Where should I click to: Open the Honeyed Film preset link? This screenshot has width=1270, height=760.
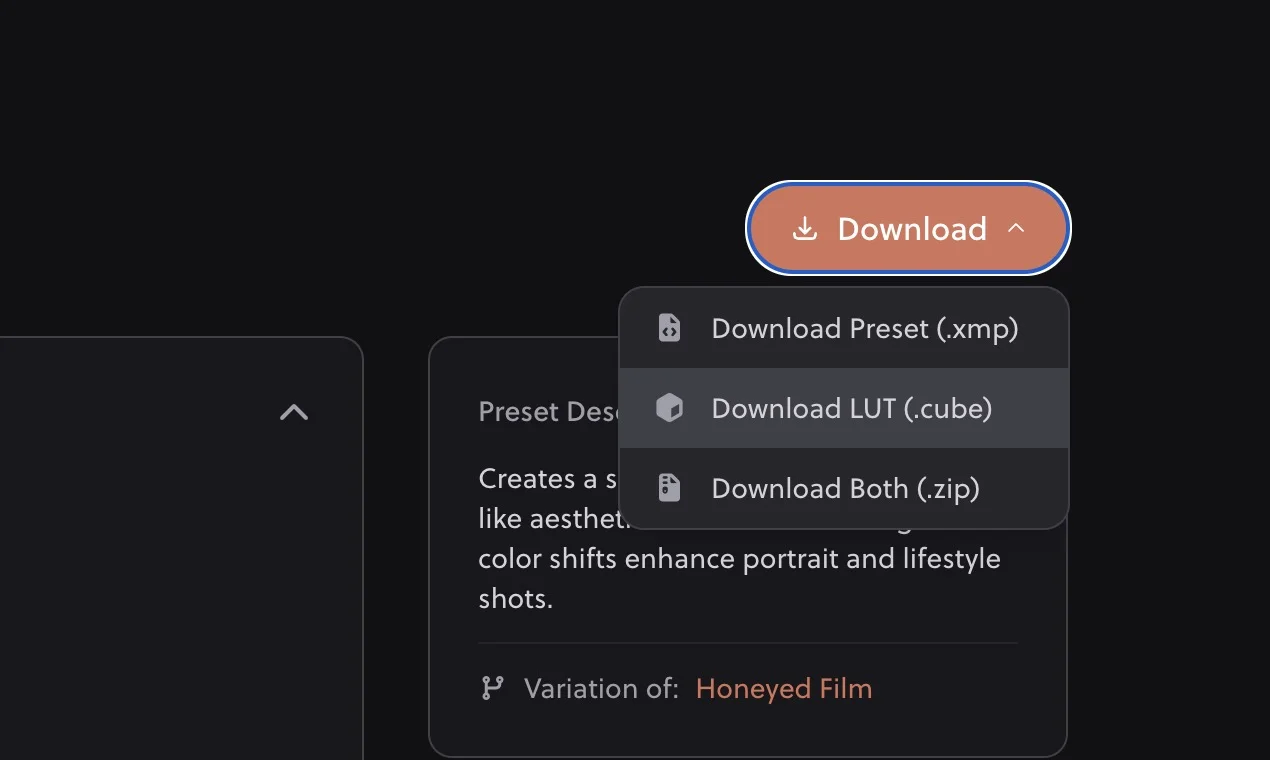[783, 688]
